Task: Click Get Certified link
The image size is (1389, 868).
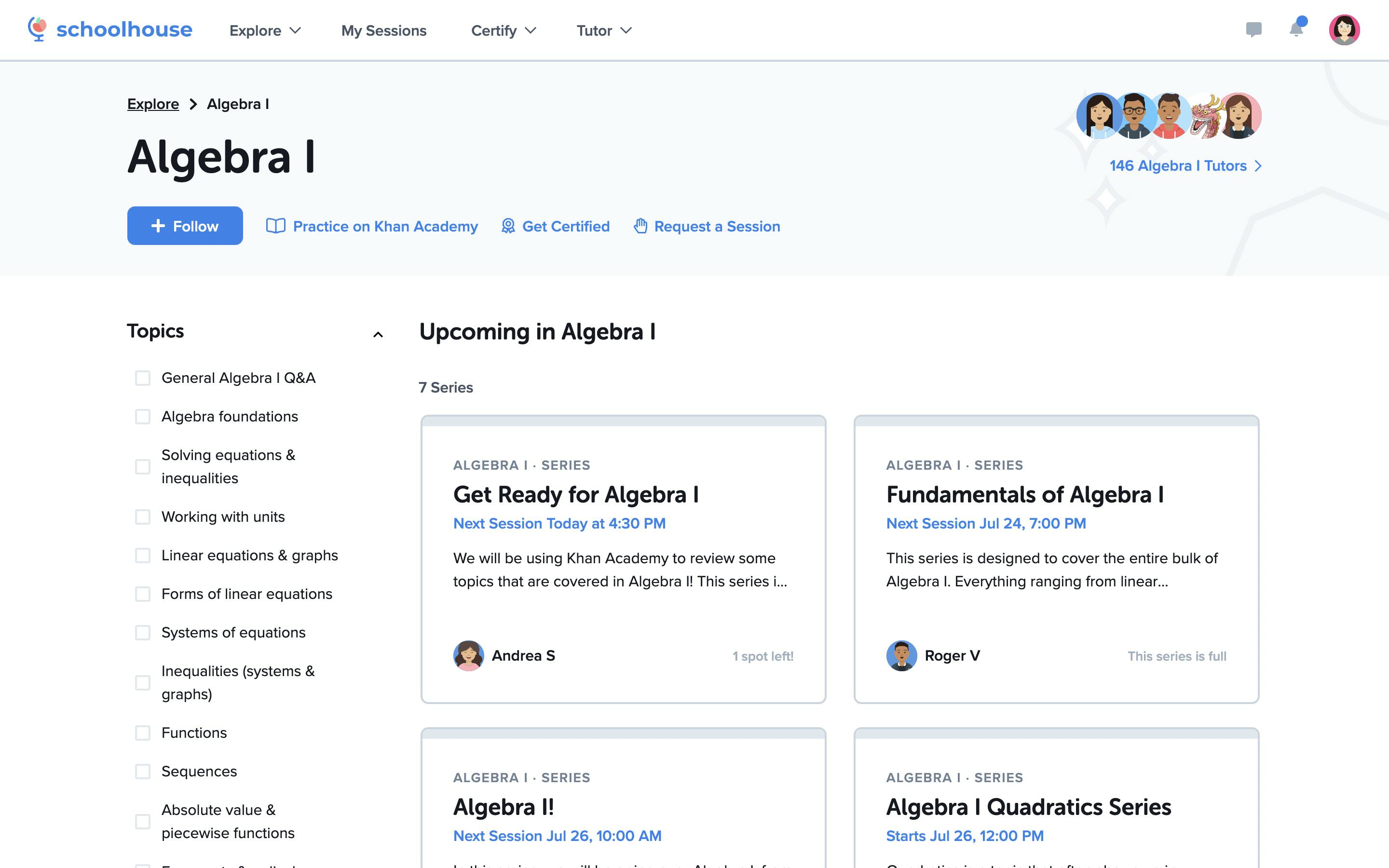Action: pyautogui.click(x=565, y=226)
